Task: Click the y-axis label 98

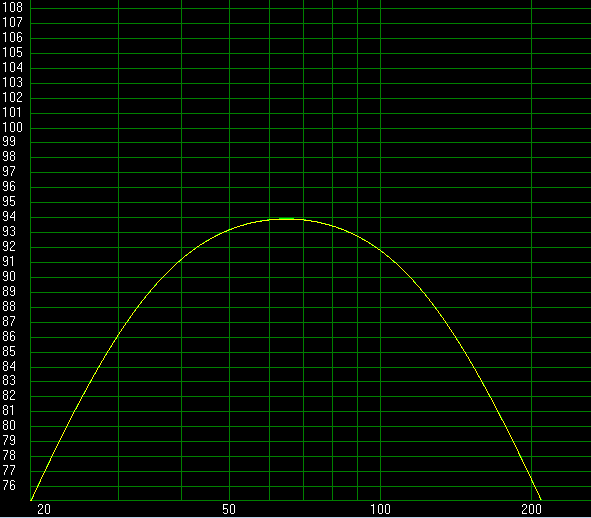Action: [x=9, y=156]
